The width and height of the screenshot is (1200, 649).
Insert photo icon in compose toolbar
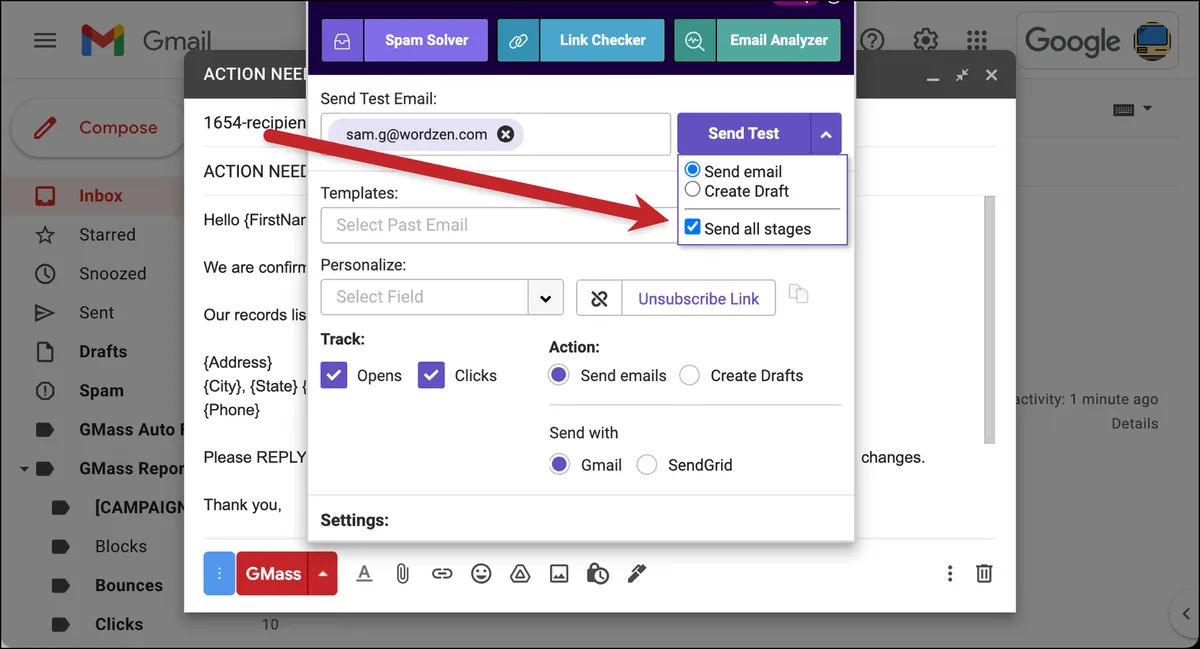[559, 573]
